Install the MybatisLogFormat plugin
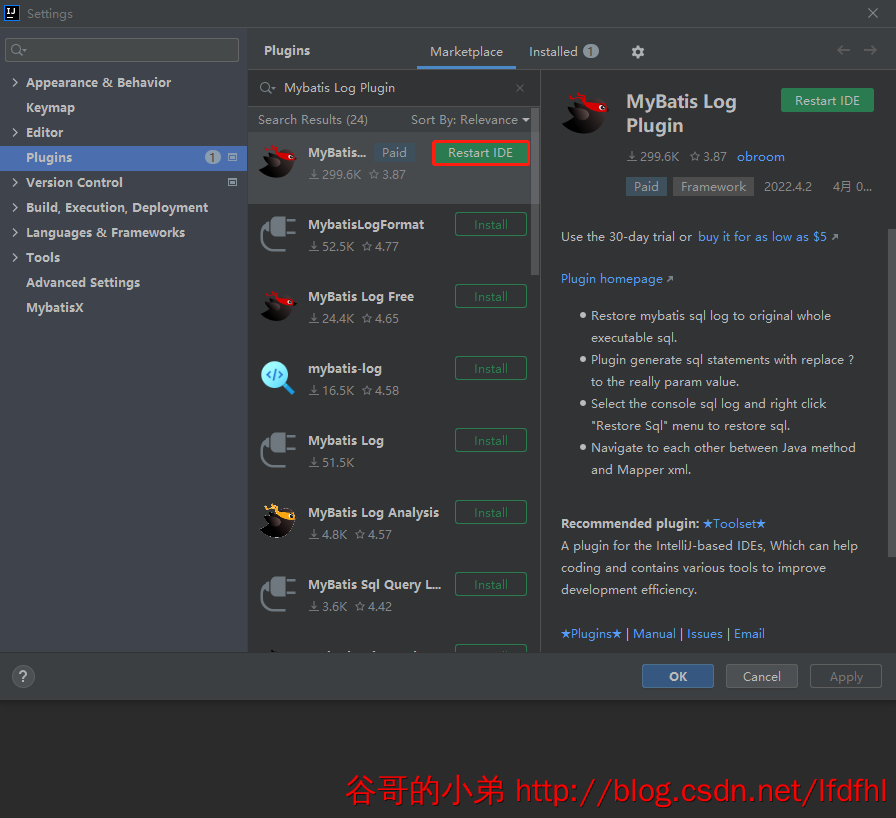 tap(491, 224)
